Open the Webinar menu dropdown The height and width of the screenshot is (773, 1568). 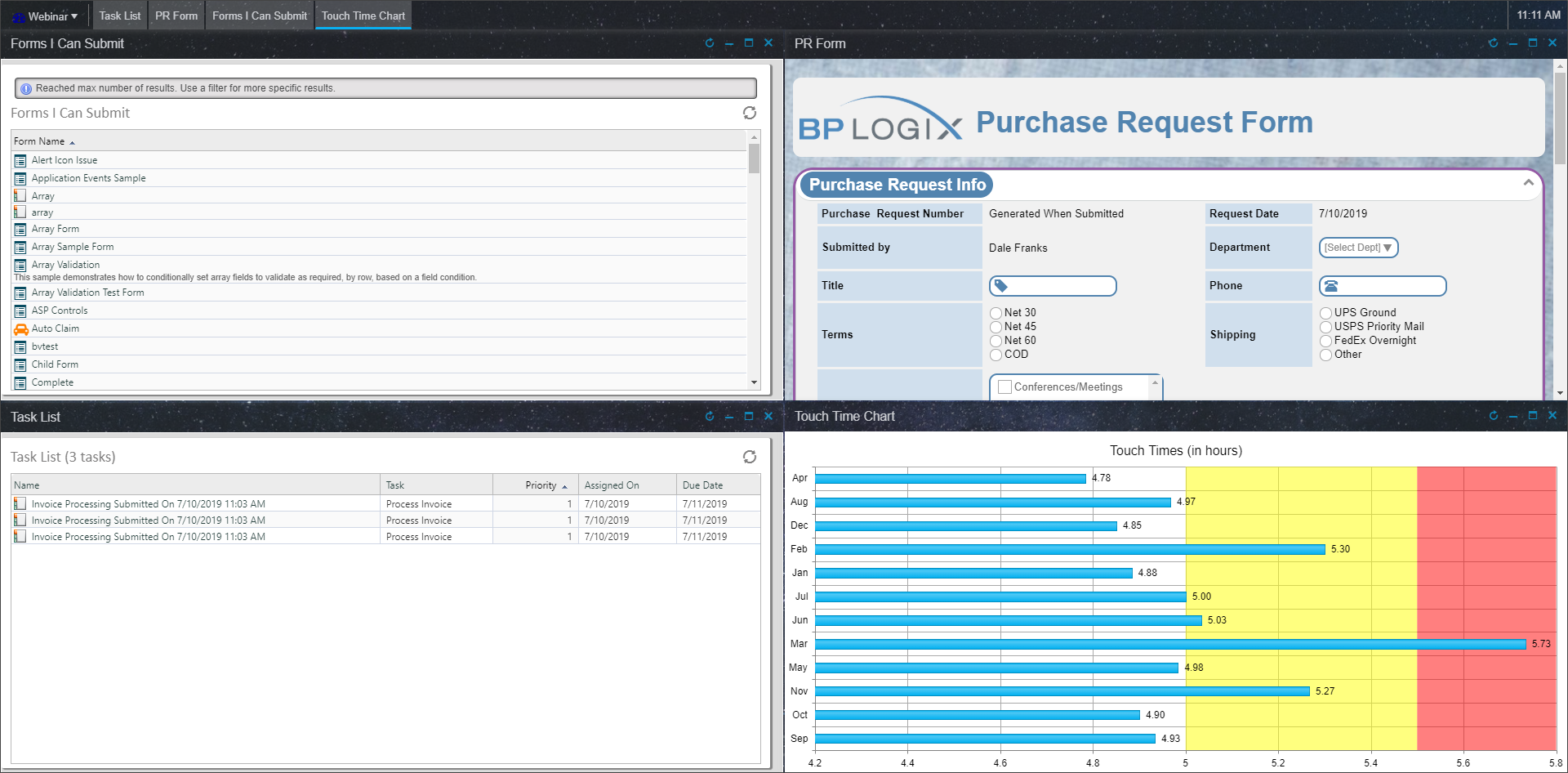pyautogui.click(x=47, y=16)
